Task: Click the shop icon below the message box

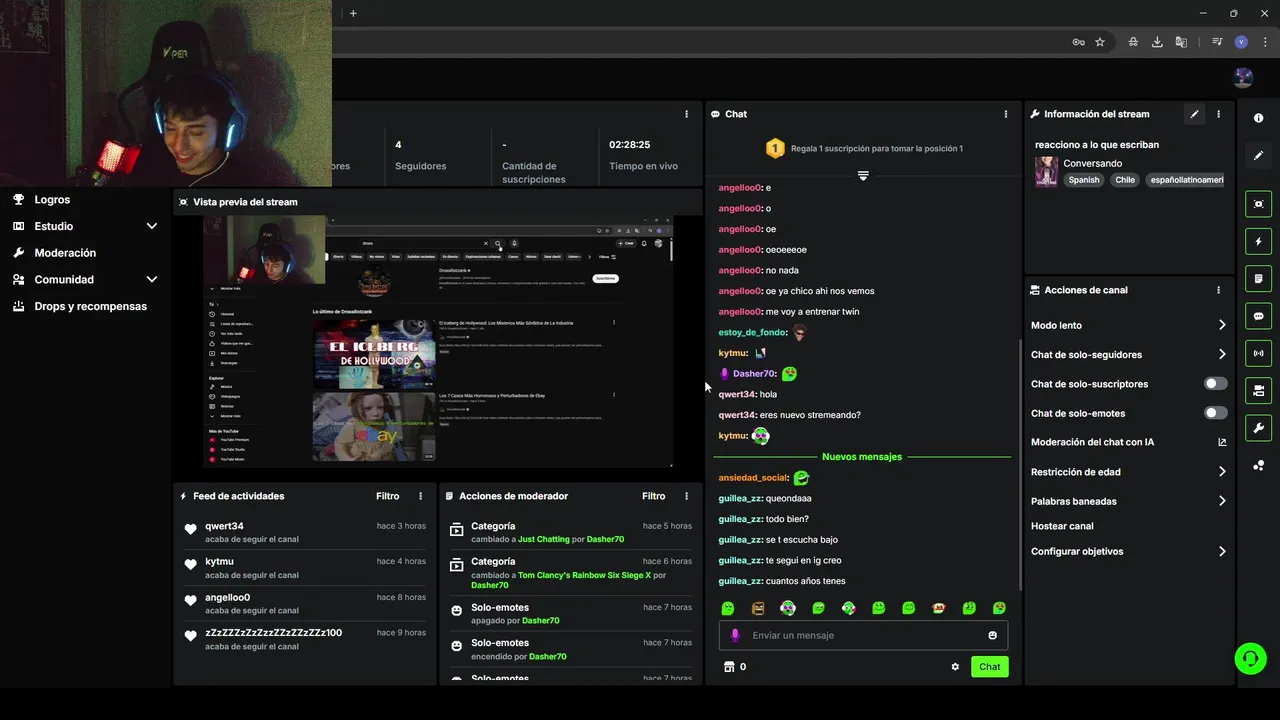Action: (x=729, y=667)
